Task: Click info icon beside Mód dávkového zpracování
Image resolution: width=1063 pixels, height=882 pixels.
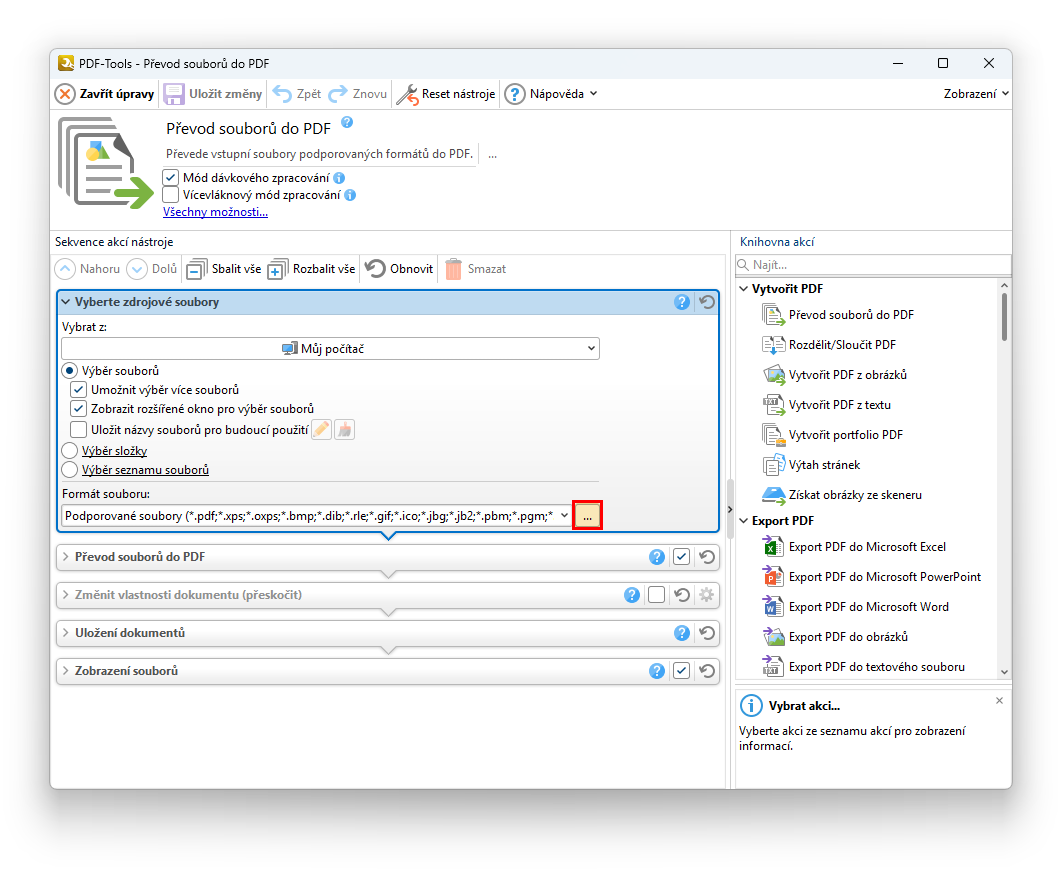Action: (x=339, y=178)
